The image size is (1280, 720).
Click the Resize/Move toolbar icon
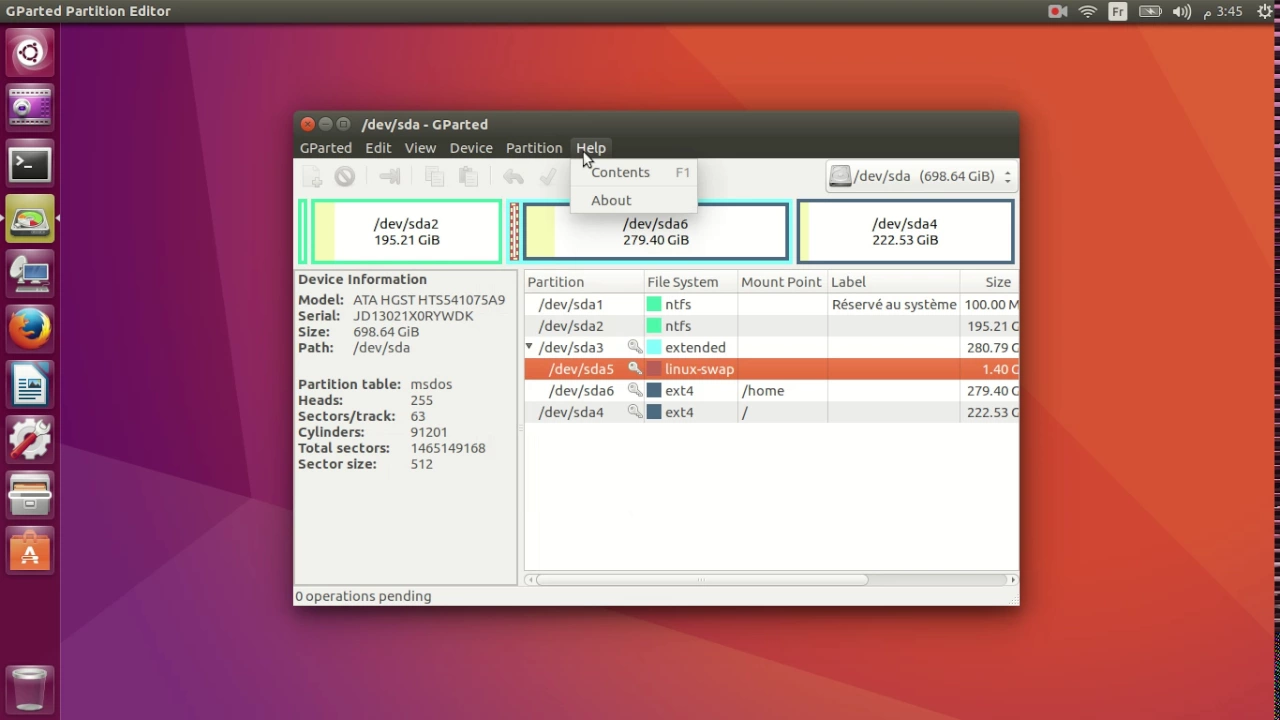pos(390,177)
